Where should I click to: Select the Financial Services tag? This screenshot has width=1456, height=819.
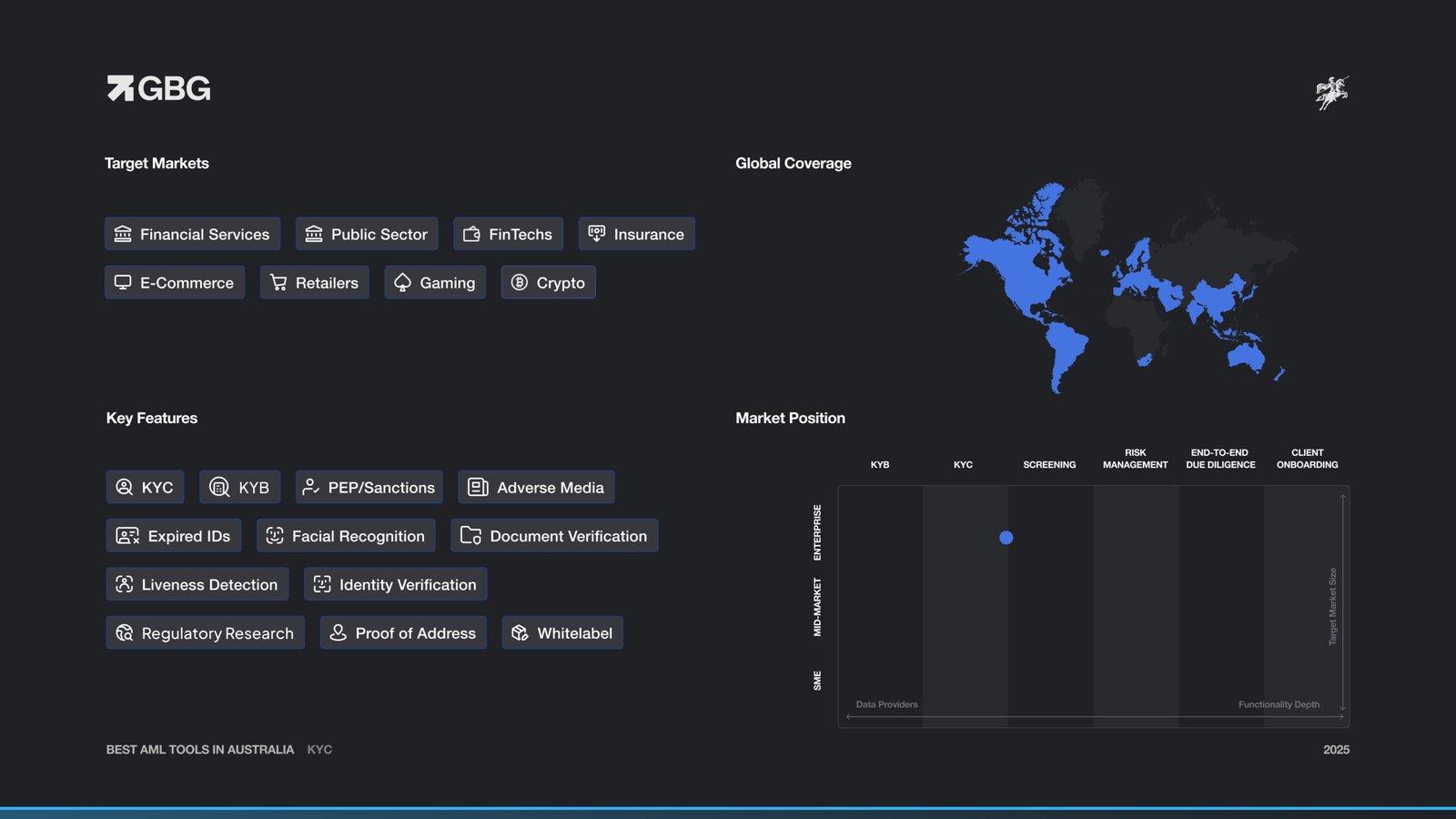click(x=192, y=234)
